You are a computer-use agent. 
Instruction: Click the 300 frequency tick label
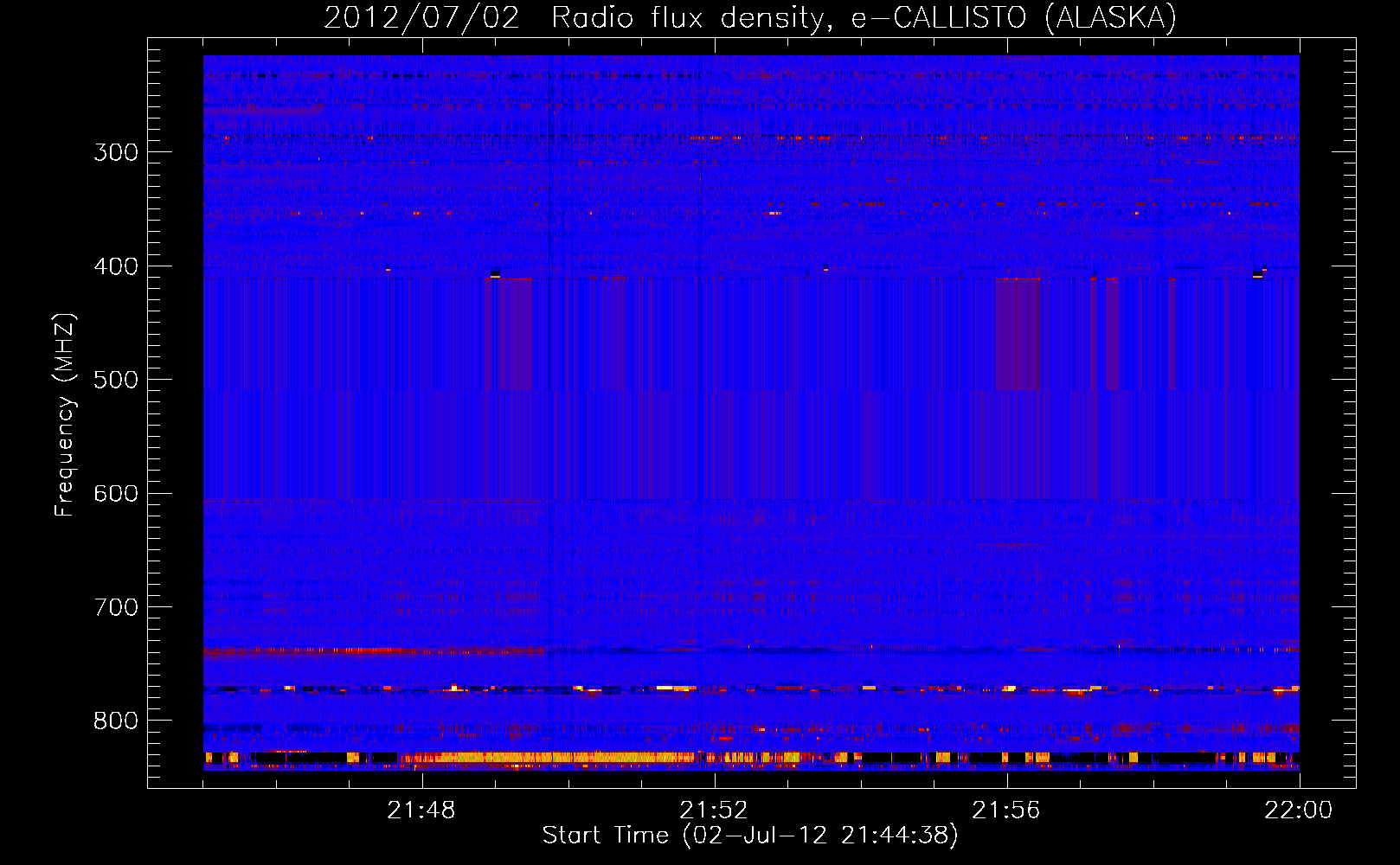[x=116, y=152]
